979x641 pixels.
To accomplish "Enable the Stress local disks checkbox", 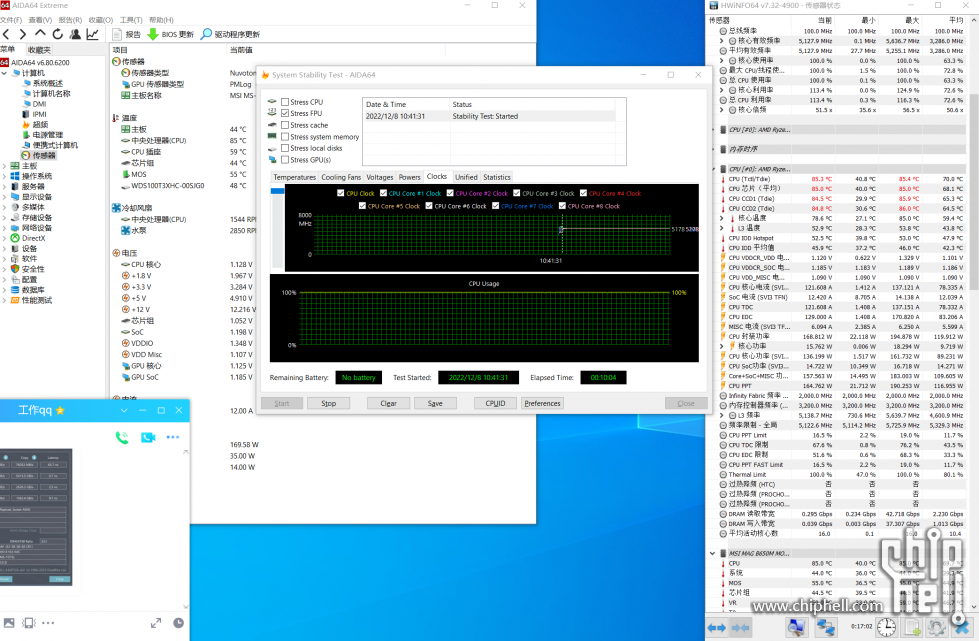I will 285,148.
